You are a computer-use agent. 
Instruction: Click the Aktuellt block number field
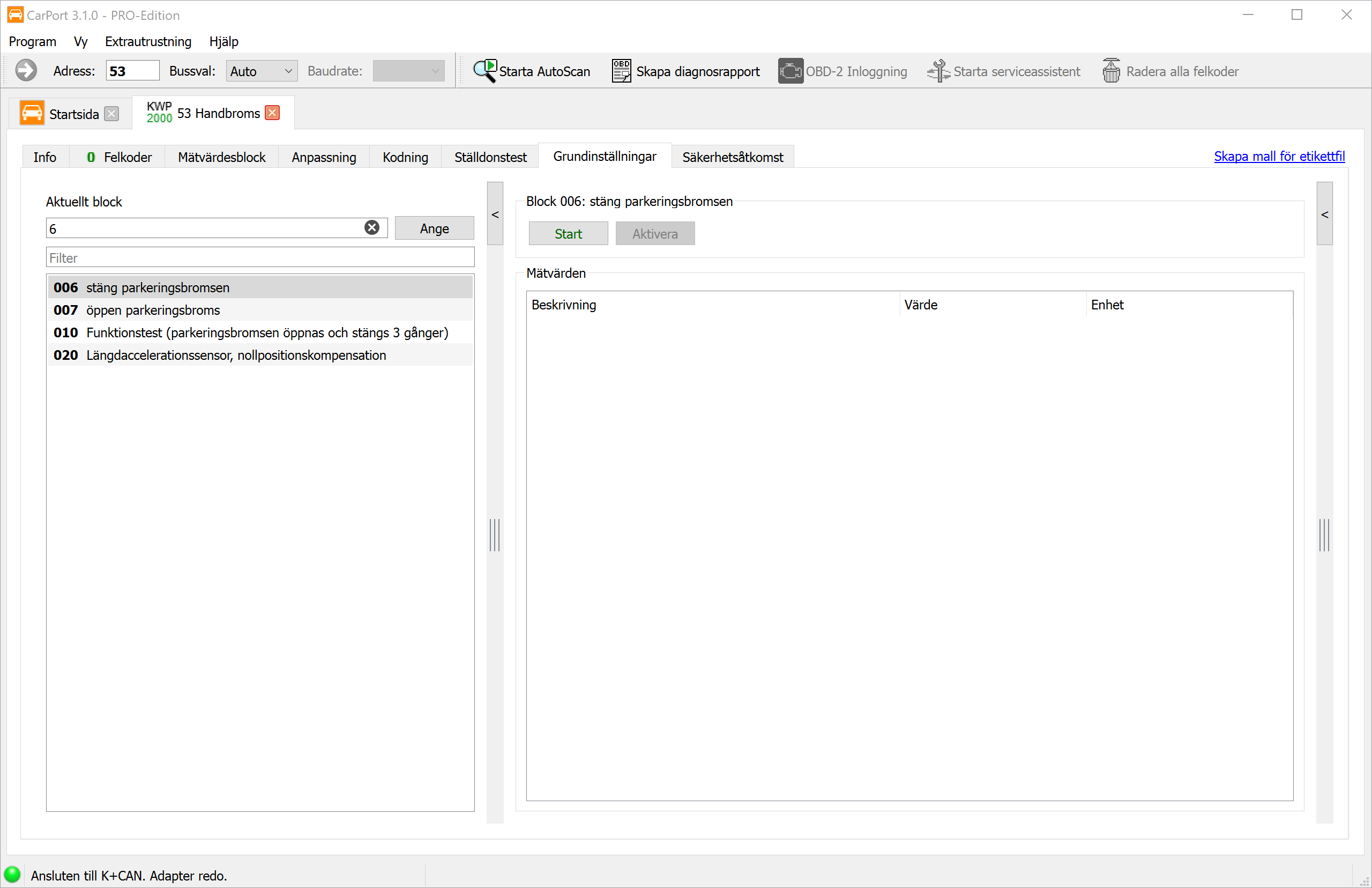(217, 228)
